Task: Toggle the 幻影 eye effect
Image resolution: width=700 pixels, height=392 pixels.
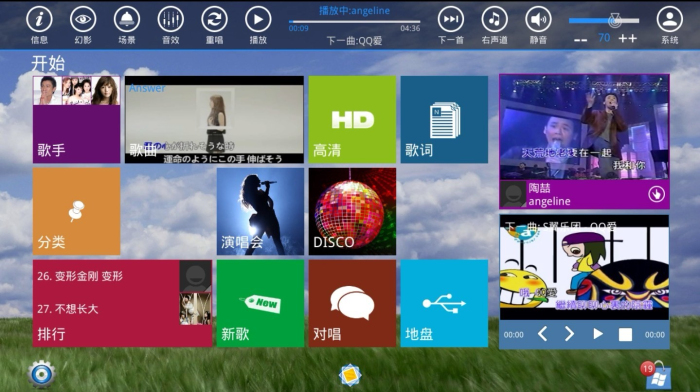Action: pyautogui.click(x=83, y=20)
